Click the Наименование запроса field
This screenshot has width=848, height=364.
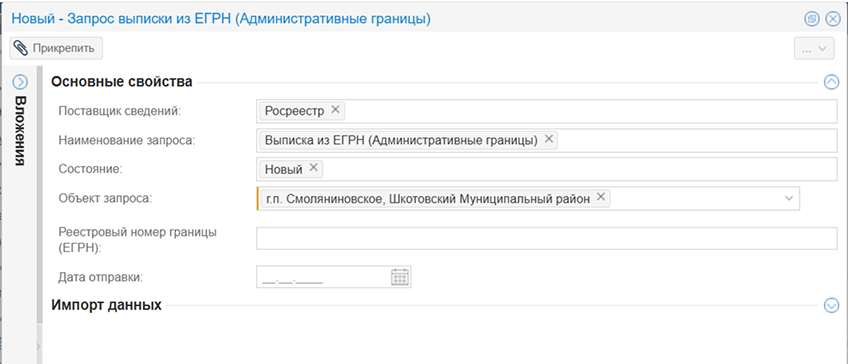click(547, 140)
